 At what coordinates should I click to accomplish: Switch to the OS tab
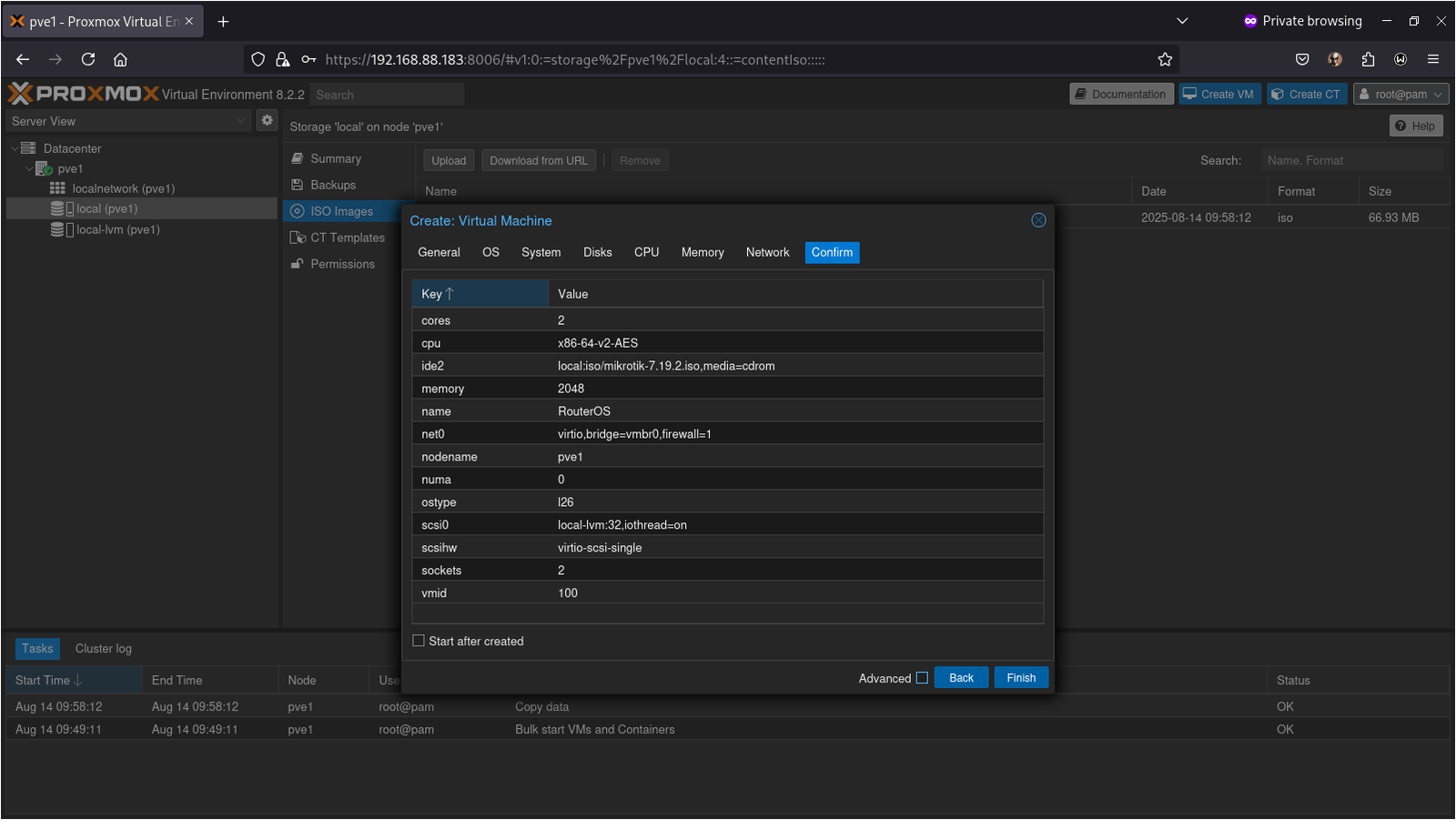tap(490, 252)
